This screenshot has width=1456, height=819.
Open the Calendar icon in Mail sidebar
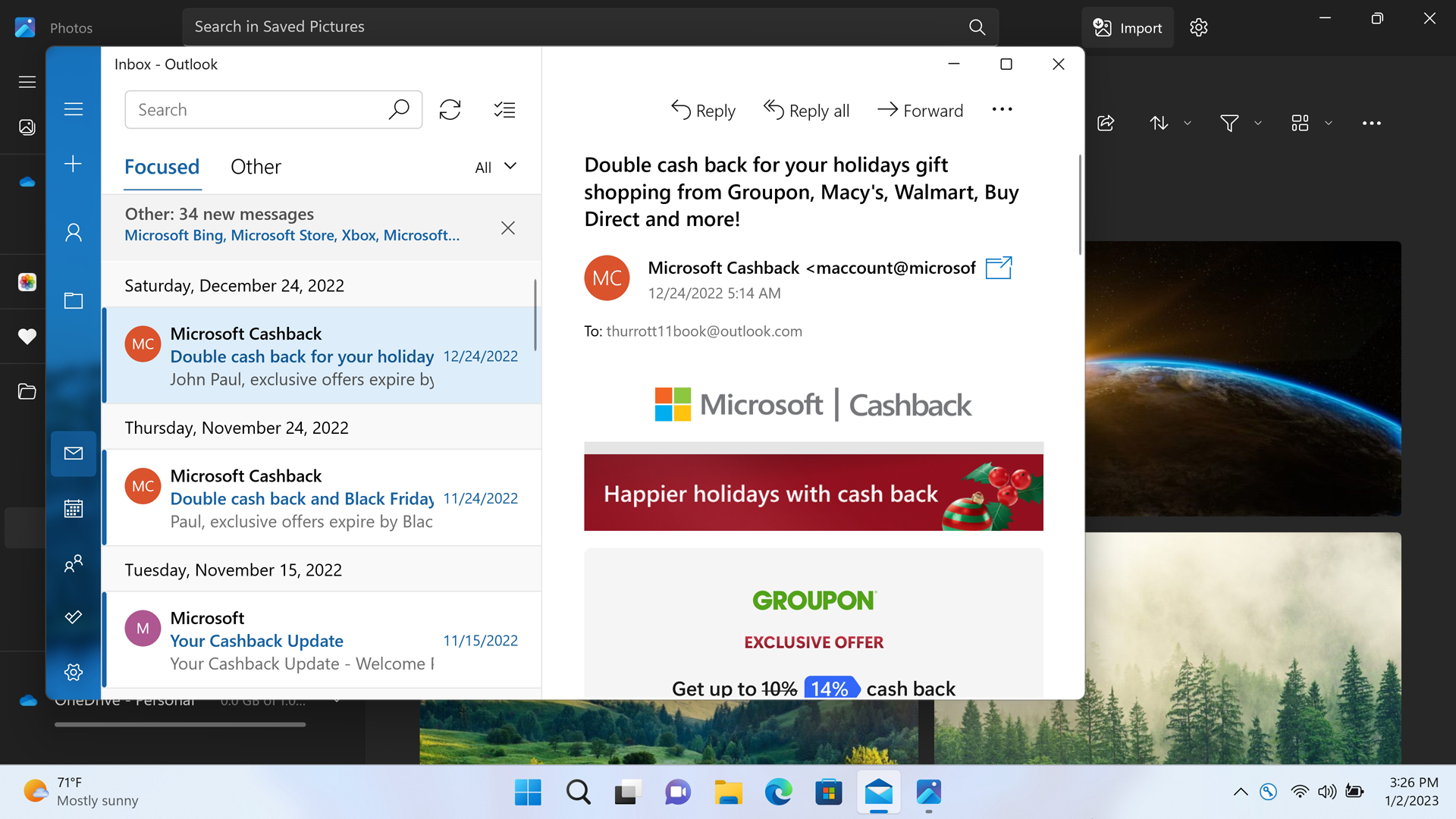(74, 508)
